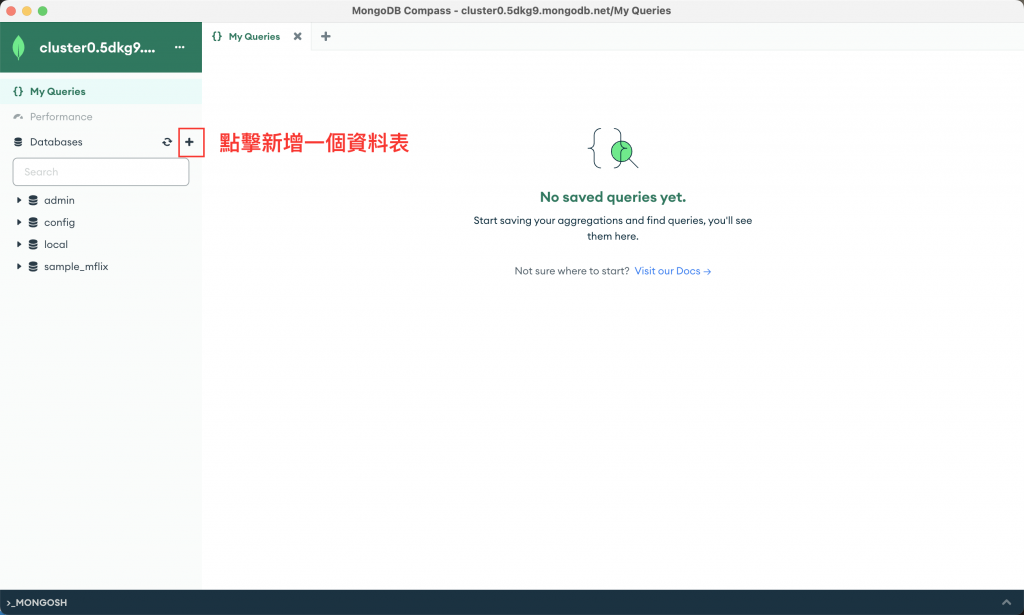Click the local database icon
The image size is (1024, 615).
coord(33,244)
